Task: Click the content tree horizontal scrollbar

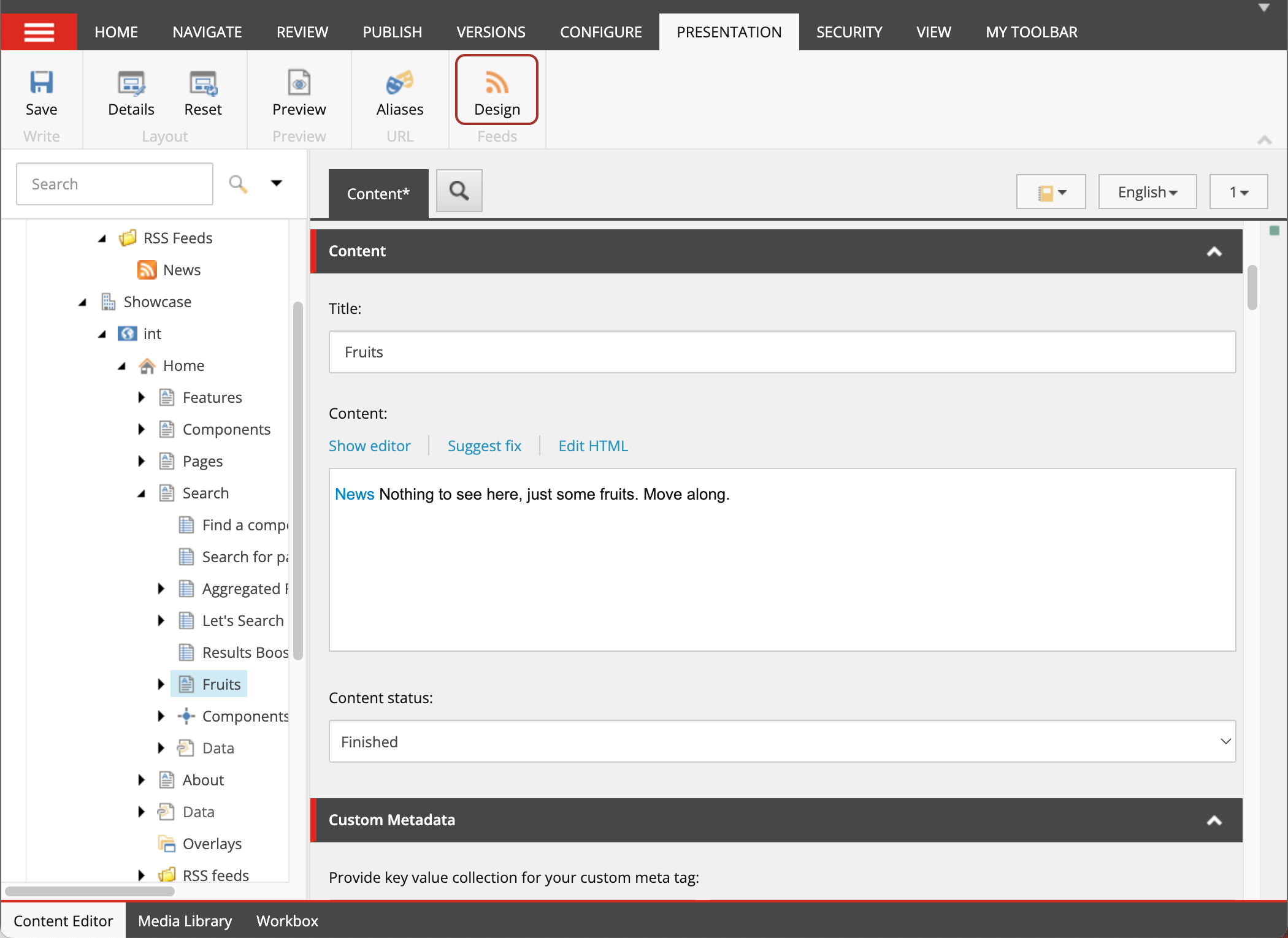Action: tap(90, 890)
